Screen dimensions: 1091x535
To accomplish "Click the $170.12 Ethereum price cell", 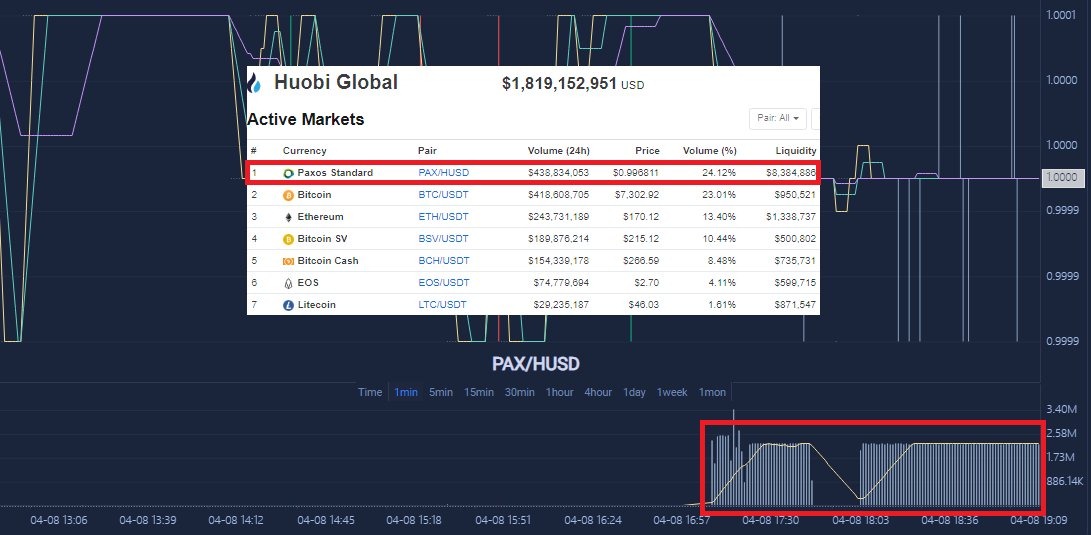I will click(642, 216).
